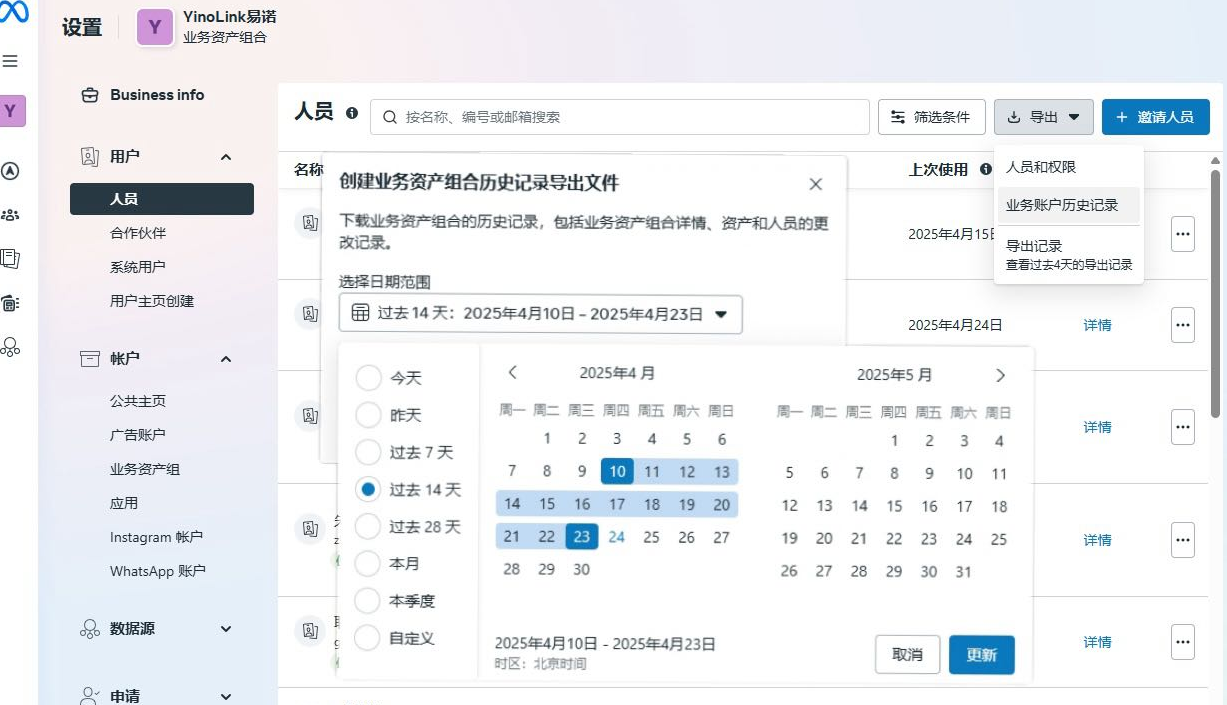Choose 人员和权限 in export menu
This screenshot has width=1227, height=705.
[x=1041, y=167]
